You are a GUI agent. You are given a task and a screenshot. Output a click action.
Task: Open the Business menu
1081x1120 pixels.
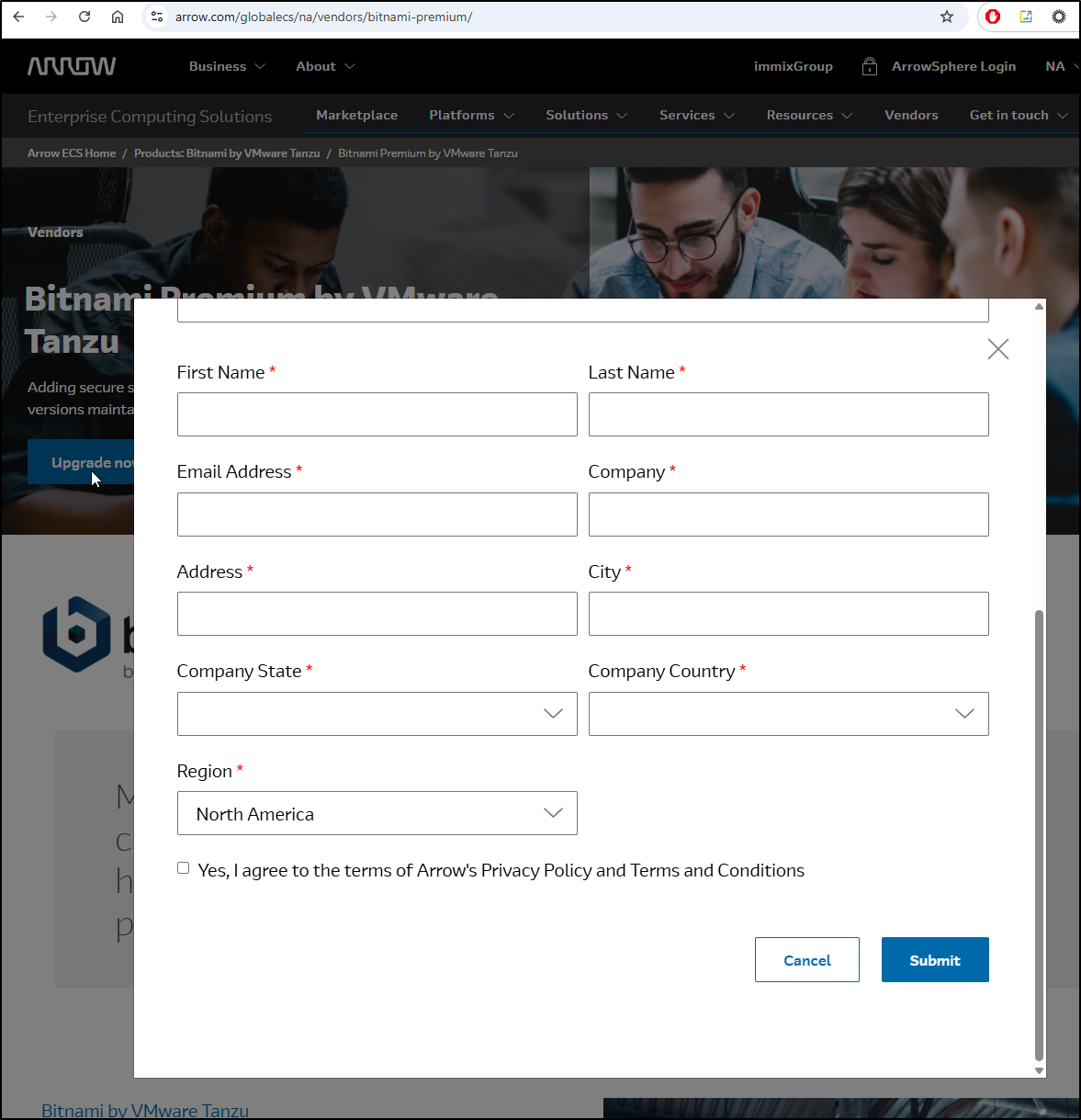[x=227, y=66]
